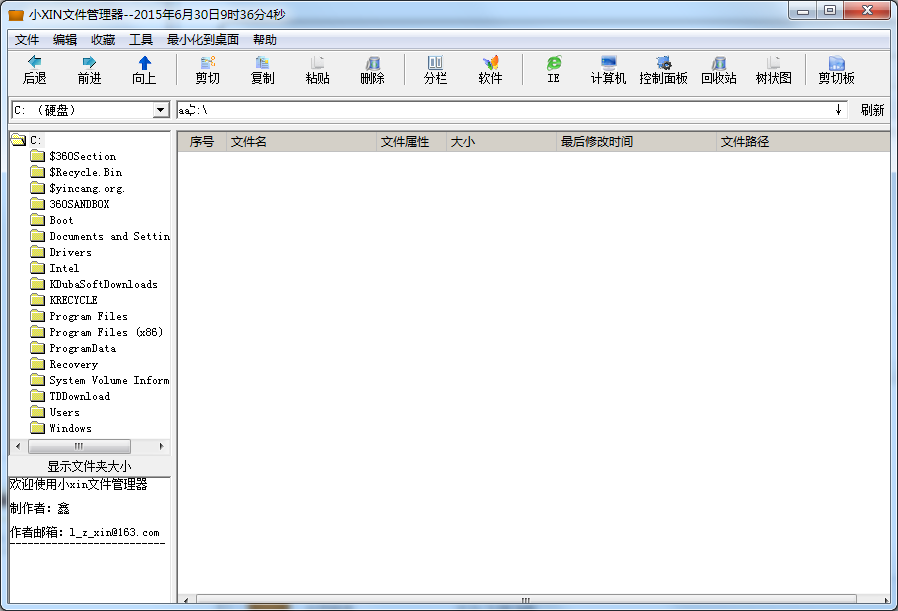
Task: Open the 文件 menu
Action: (x=27, y=40)
